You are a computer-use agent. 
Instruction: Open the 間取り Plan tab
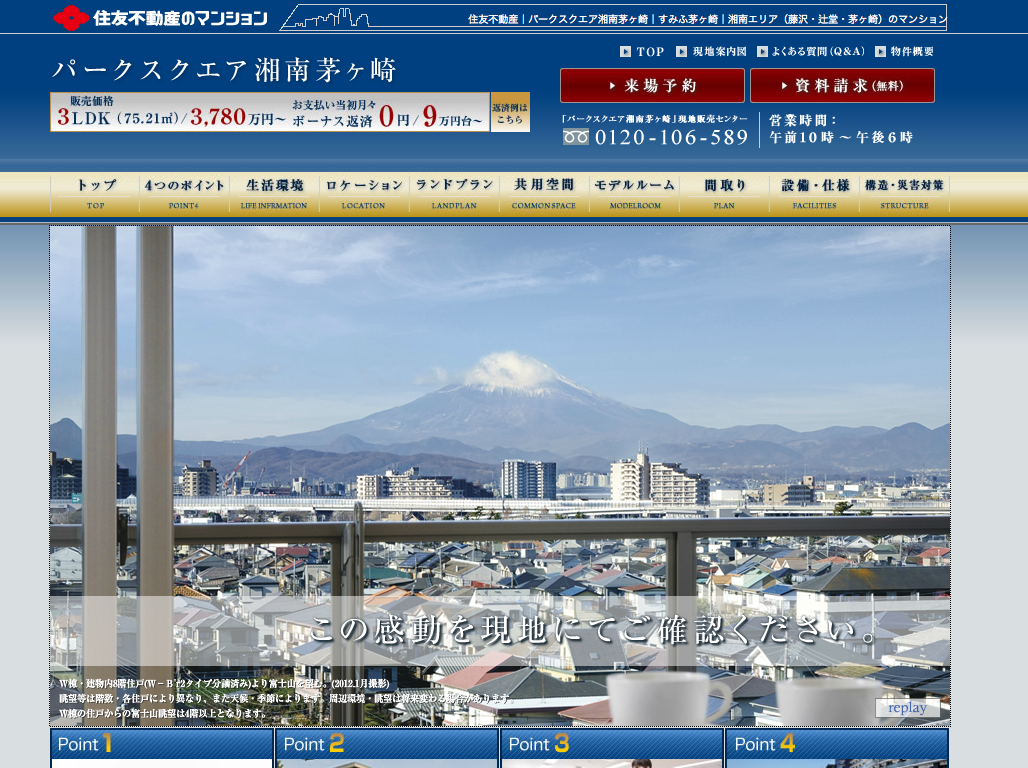(724, 193)
